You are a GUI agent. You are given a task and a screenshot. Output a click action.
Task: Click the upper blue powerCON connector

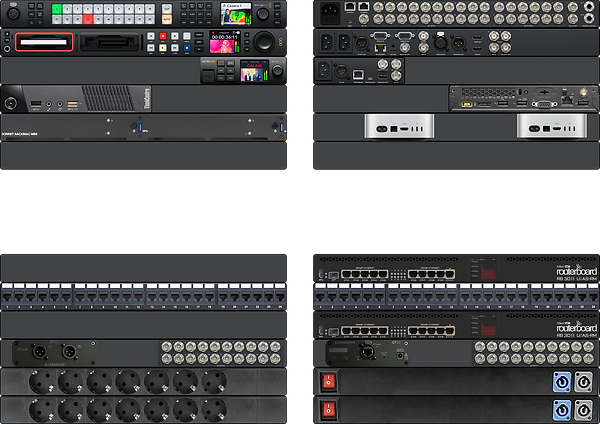click(562, 382)
